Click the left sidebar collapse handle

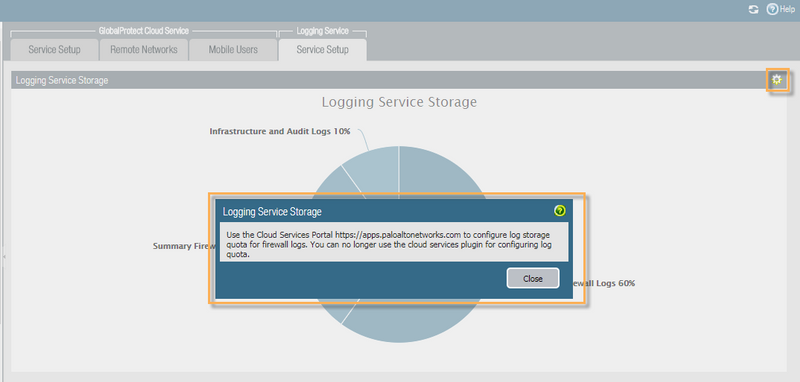(x=4, y=256)
